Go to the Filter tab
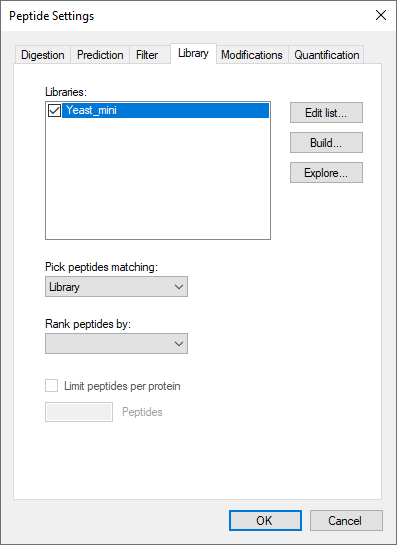Image resolution: width=397 pixels, height=545 pixels. click(x=147, y=55)
